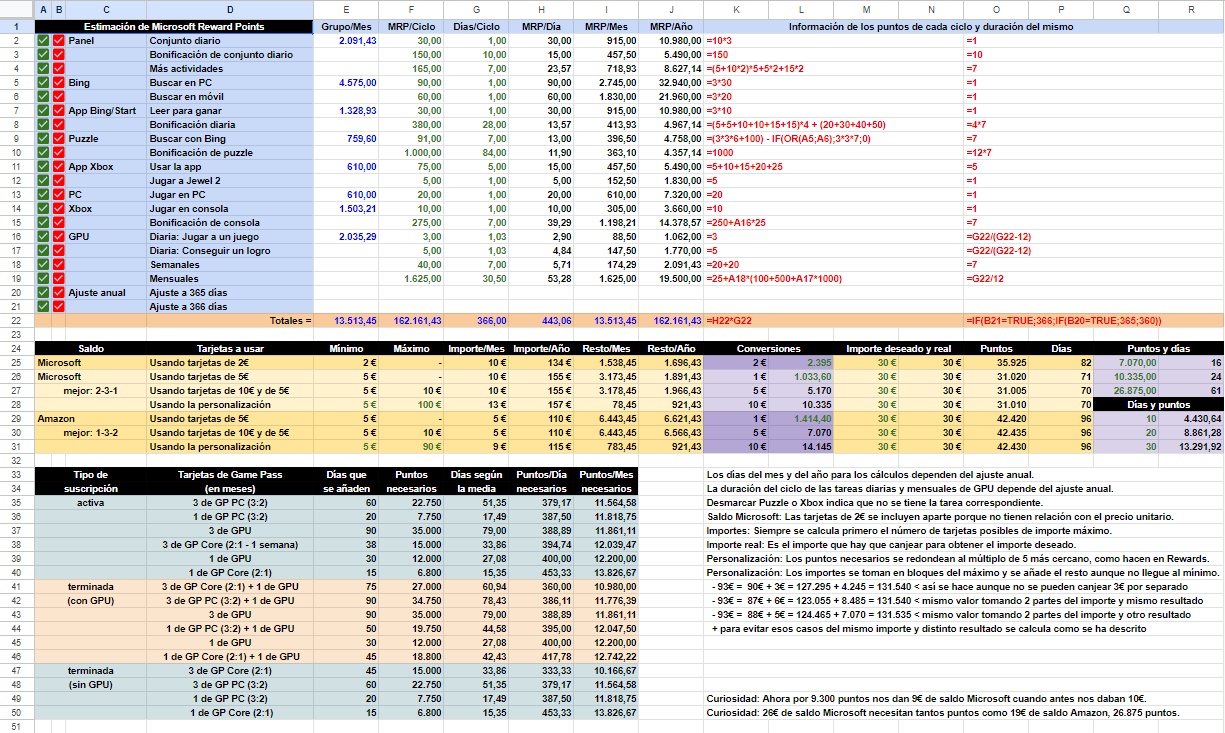Select '3 de GP Core (2:1) + 1 de GPU' cell
The width and height of the screenshot is (1225, 733).
click(x=231, y=586)
